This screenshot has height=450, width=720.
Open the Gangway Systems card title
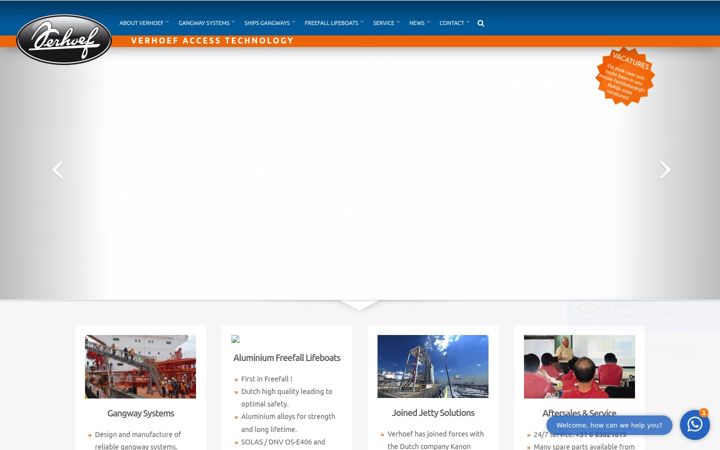pyautogui.click(x=141, y=413)
